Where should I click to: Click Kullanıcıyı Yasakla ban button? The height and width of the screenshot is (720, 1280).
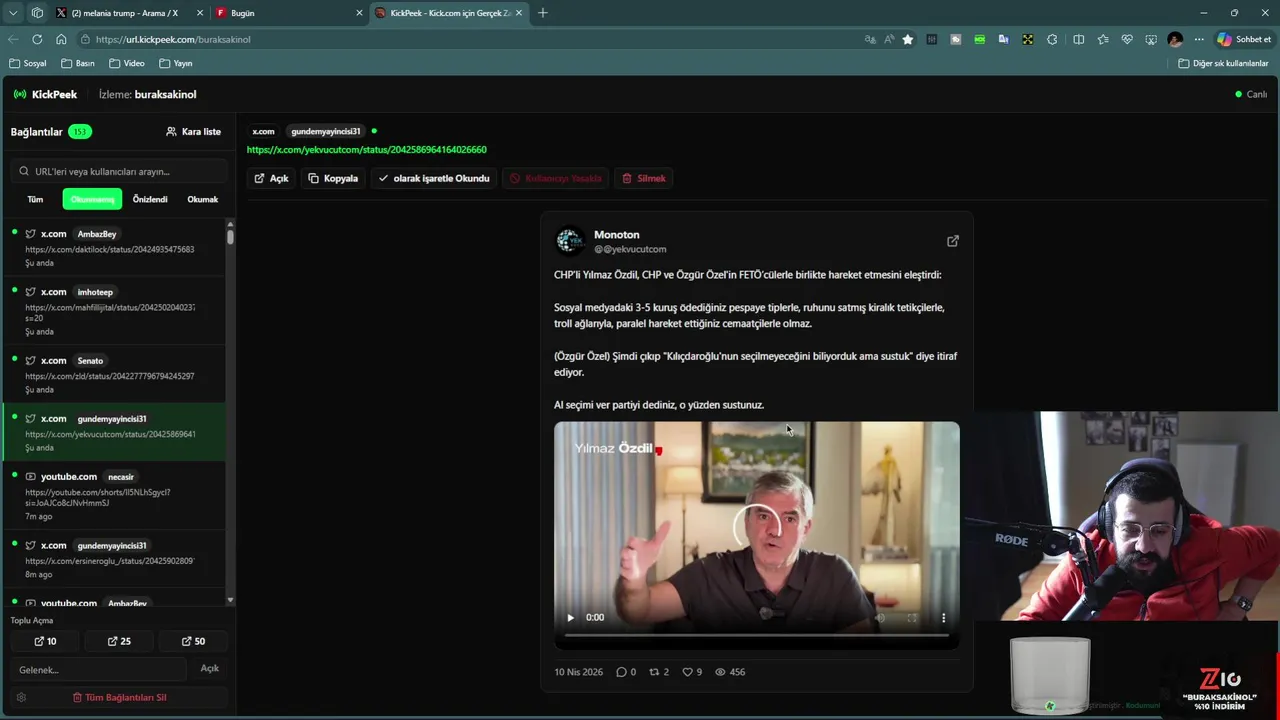pyautogui.click(x=556, y=178)
